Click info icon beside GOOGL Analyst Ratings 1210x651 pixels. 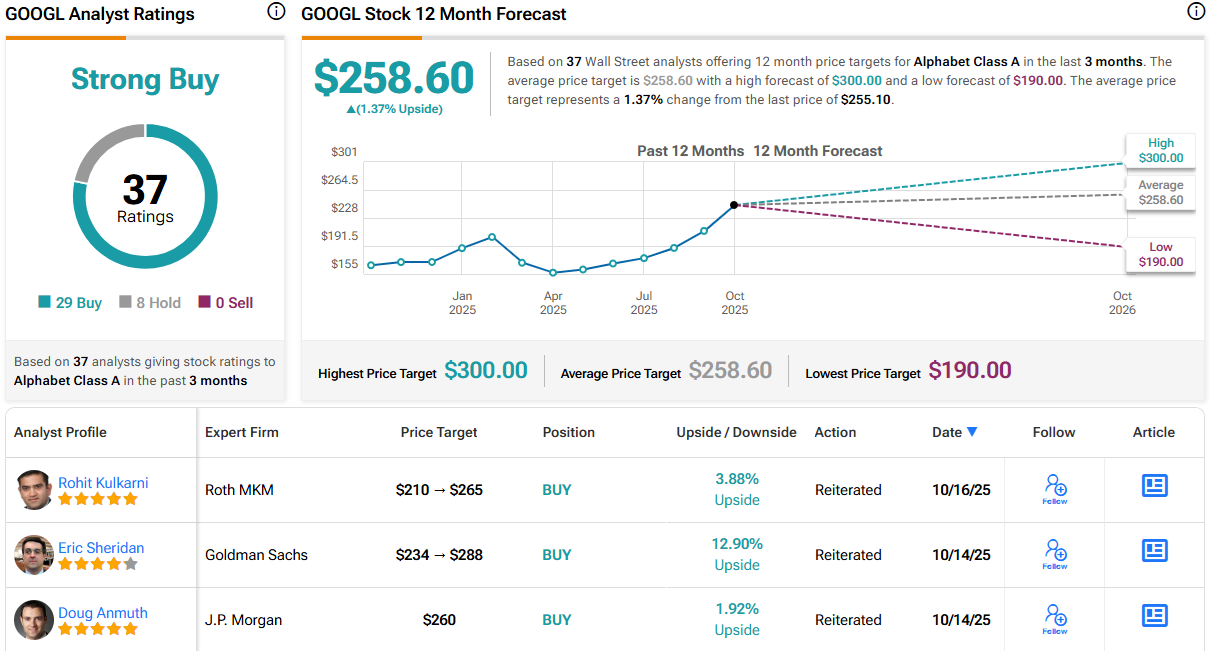click(x=276, y=12)
